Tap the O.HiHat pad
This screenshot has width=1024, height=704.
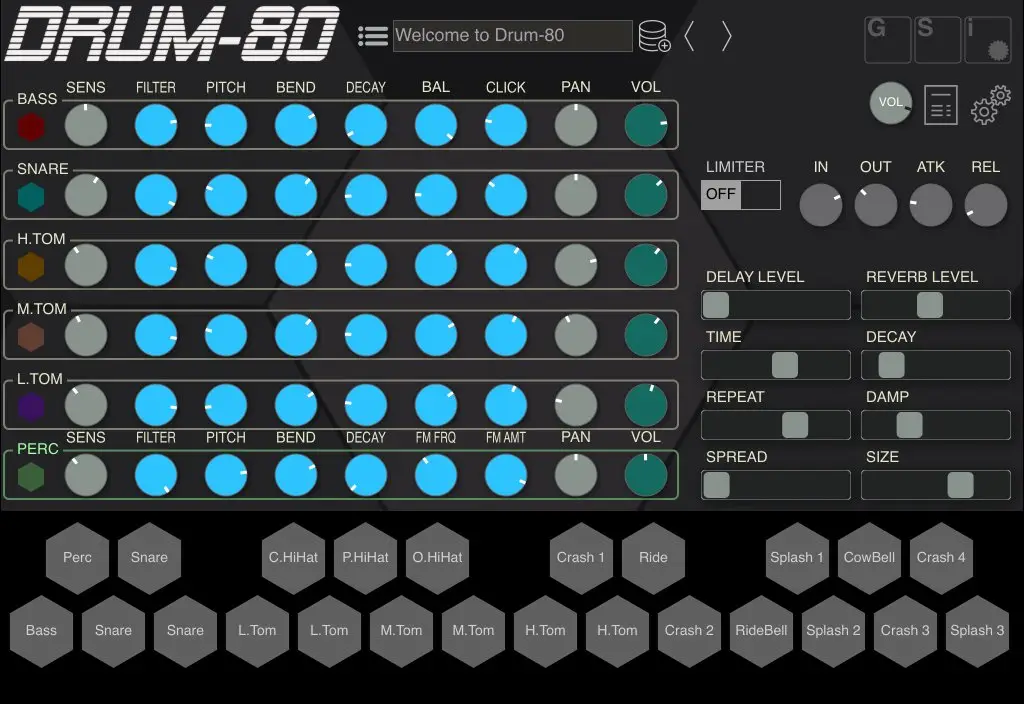(437, 558)
